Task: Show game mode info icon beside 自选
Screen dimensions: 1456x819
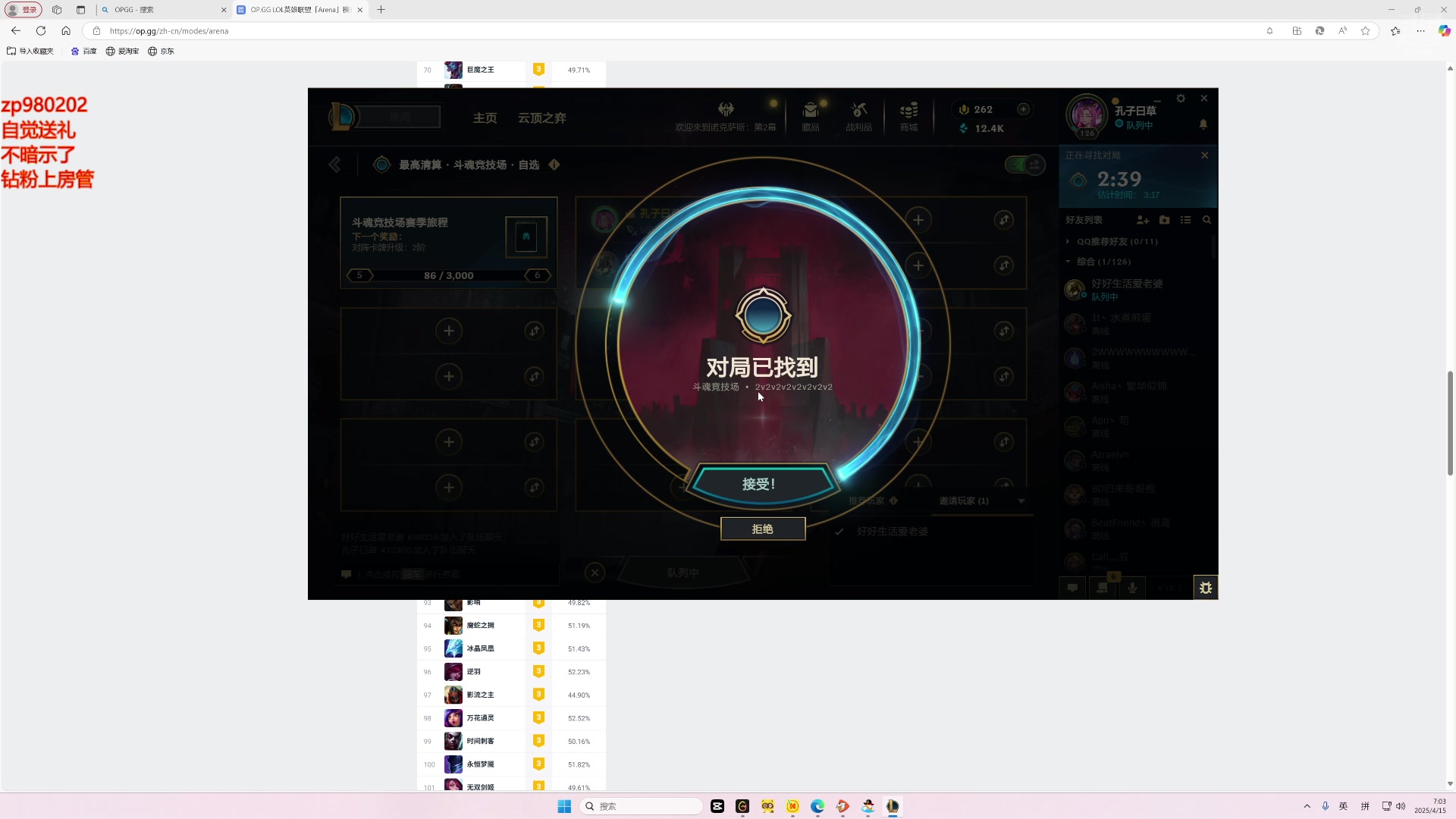Action: point(554,165)
